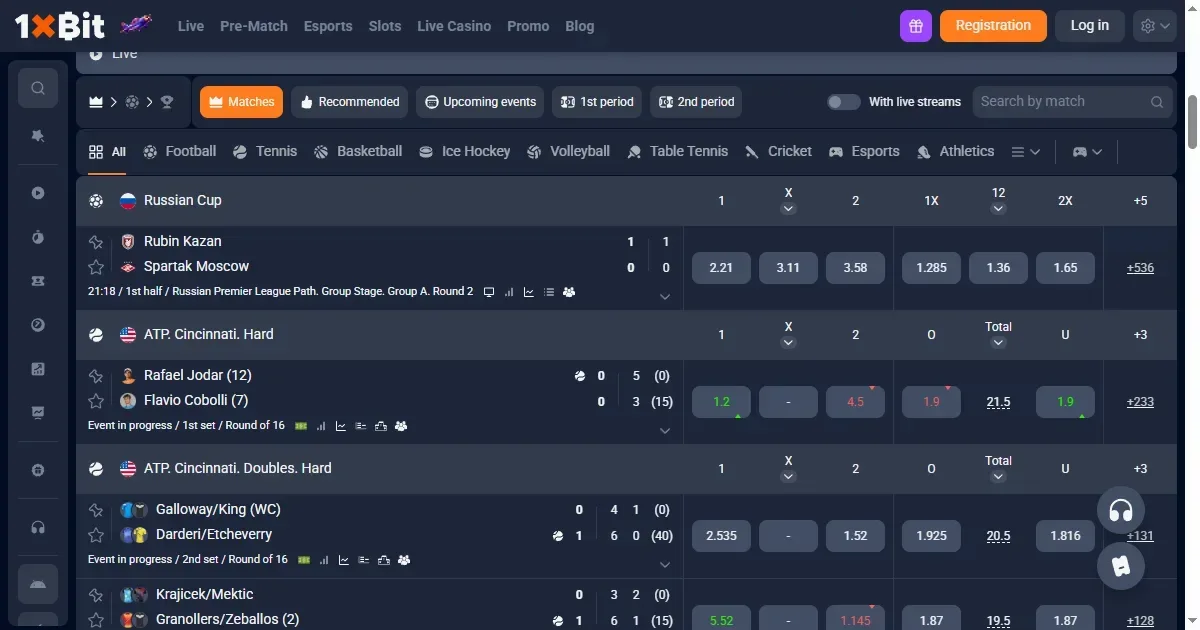This screenshot has width=1200, height=630.
Task: Click the Search by match input field
Action: click(1073, 102)
